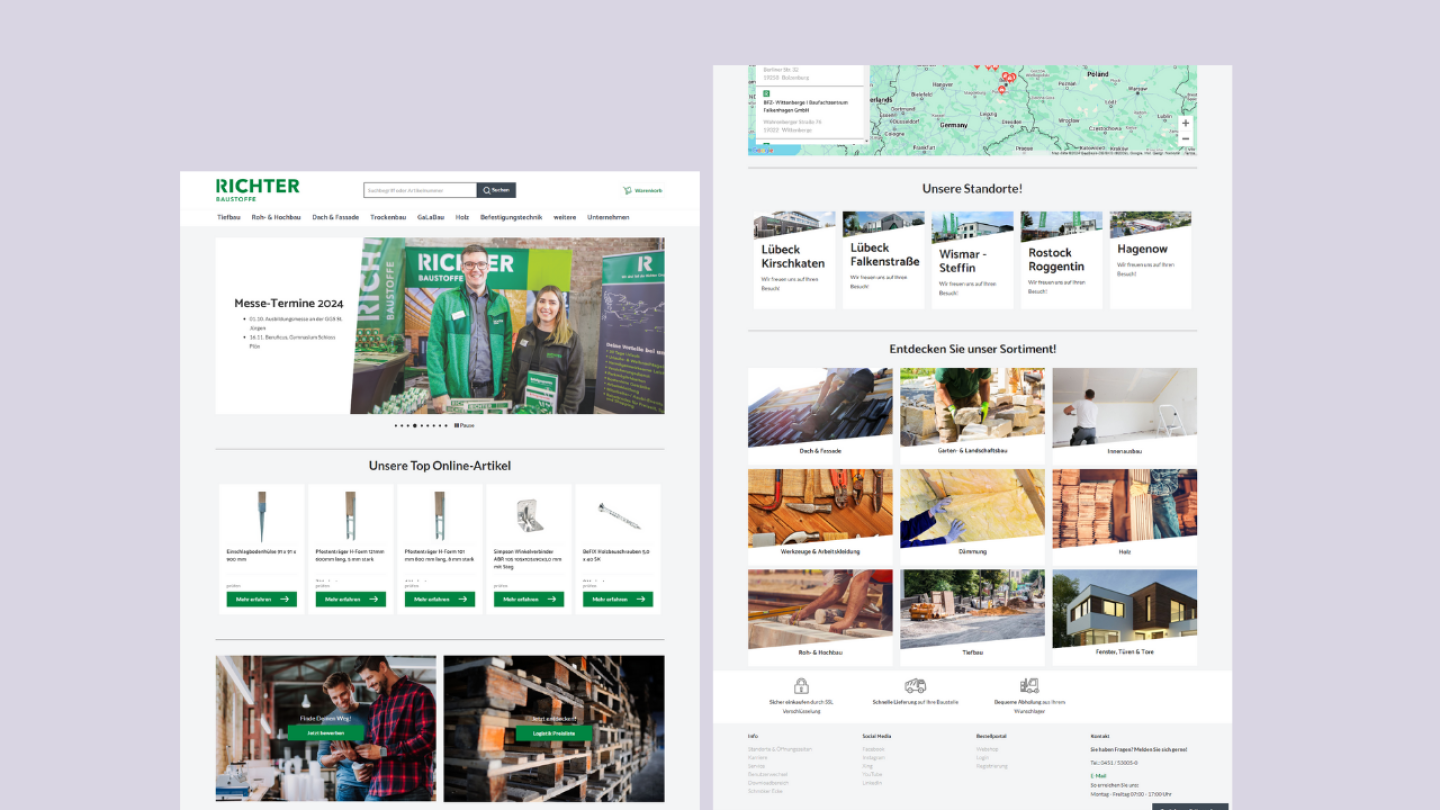
Task: Click the magnifier Suchen search button
Action: click(x=496, y=190)
